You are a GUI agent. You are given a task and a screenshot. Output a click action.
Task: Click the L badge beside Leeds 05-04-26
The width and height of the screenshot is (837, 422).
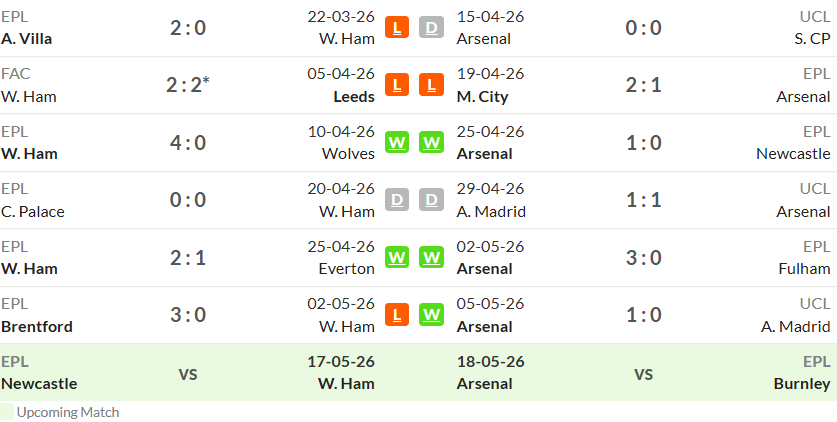click(x=397, y=85)
